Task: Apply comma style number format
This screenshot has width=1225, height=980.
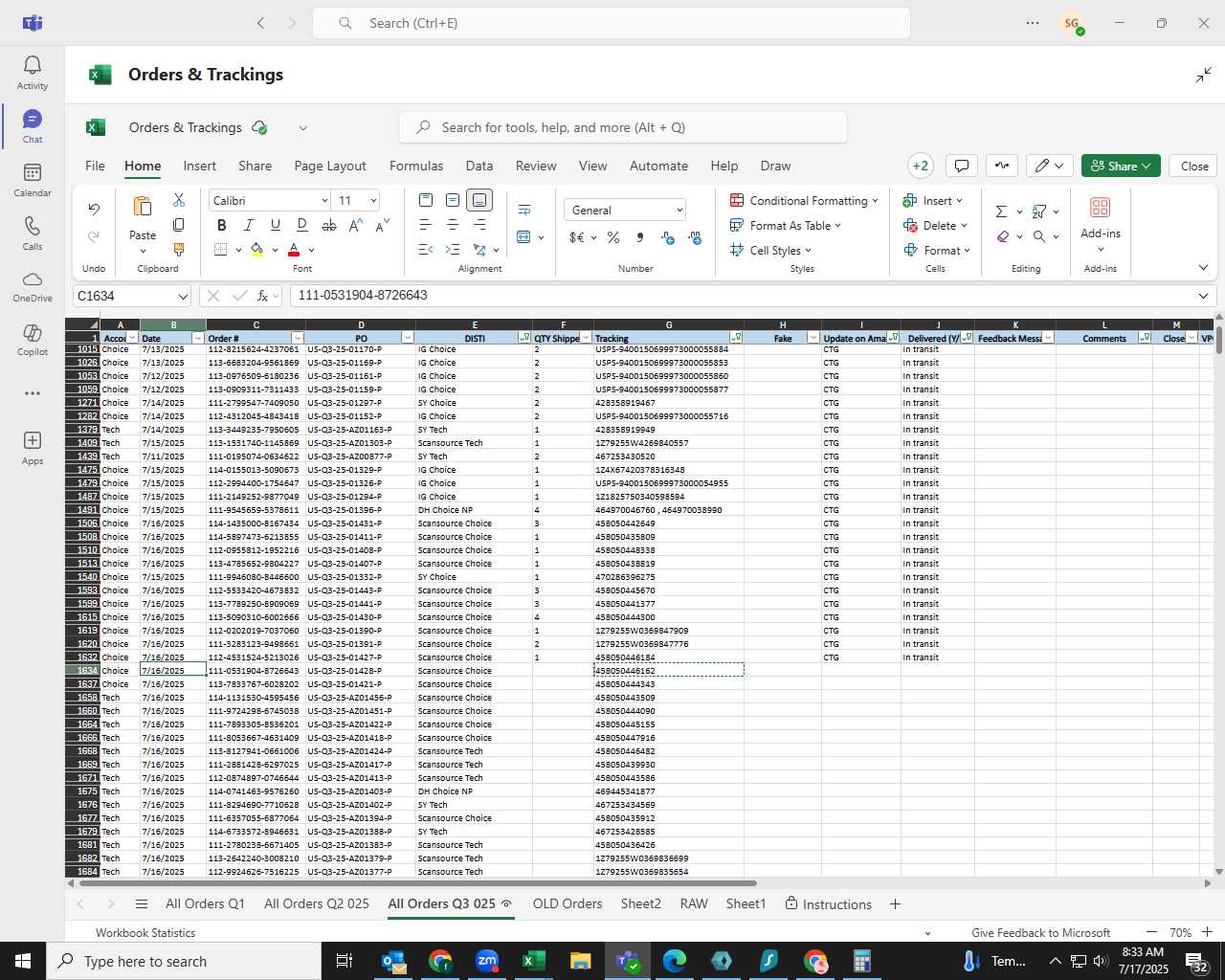Action: (x=640, y=237)
